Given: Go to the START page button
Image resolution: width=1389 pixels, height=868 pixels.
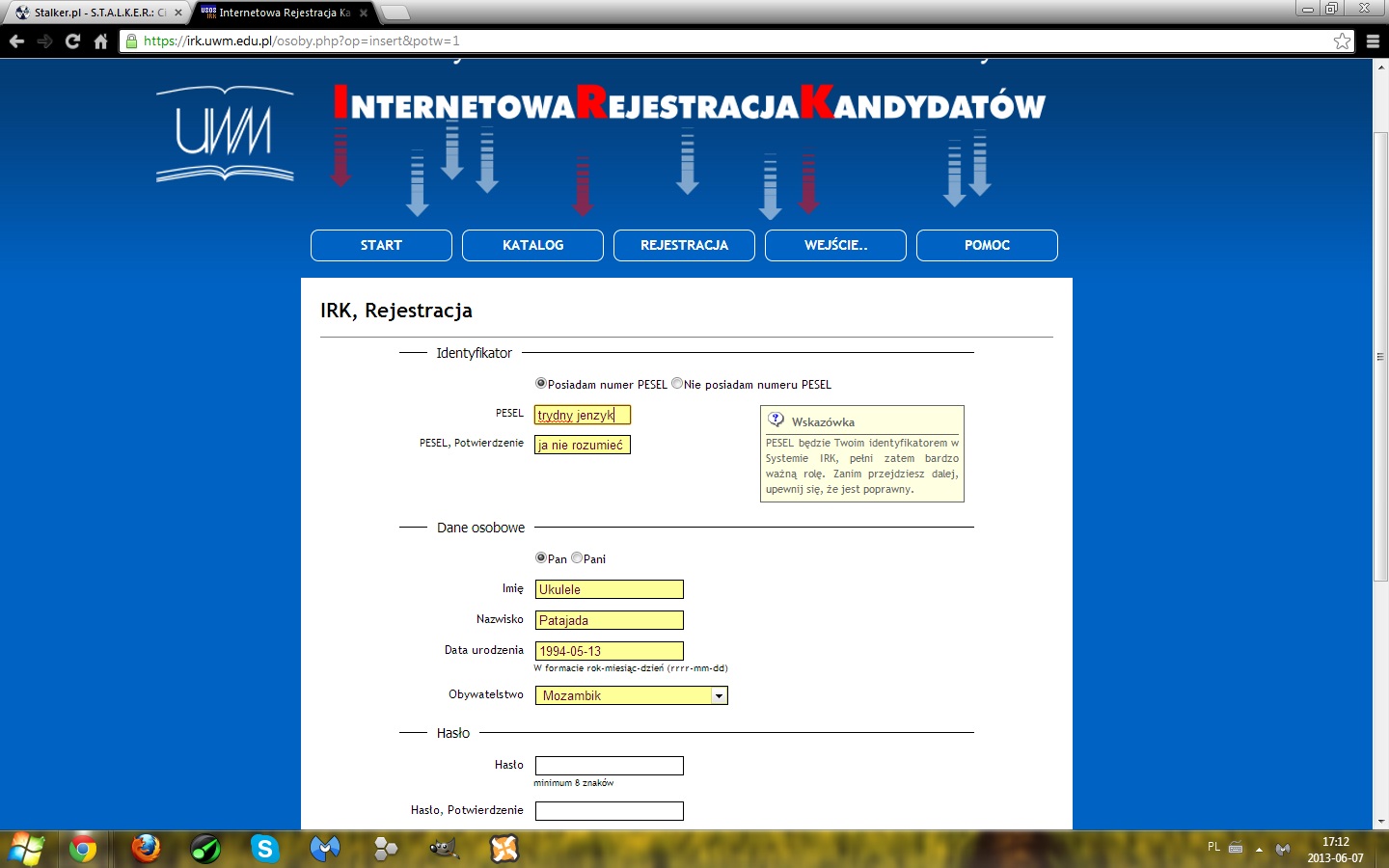Looking at the screenshot, I should coord(381,246).
